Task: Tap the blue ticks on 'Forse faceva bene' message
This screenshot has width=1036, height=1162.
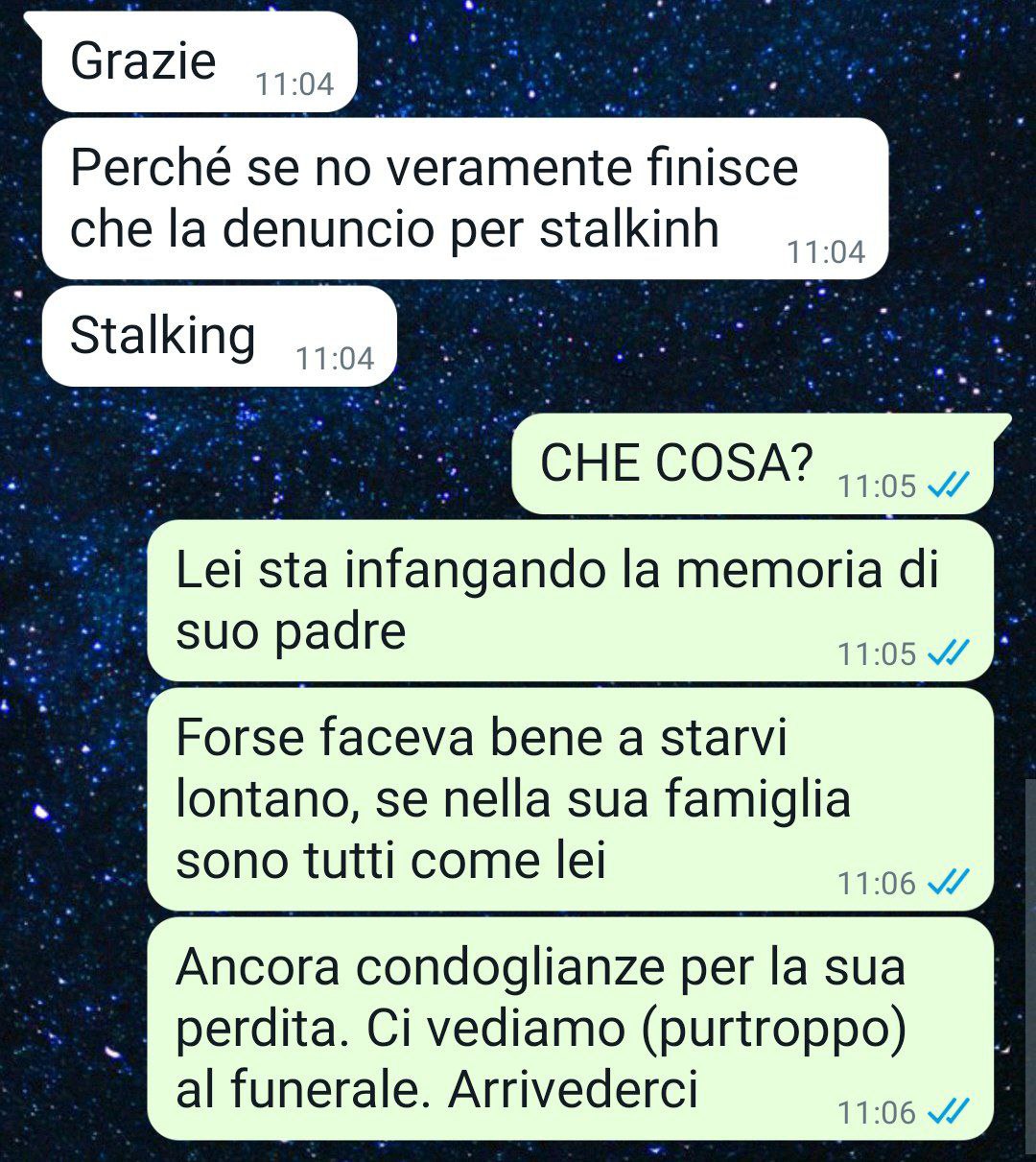Action: [948, 882]
